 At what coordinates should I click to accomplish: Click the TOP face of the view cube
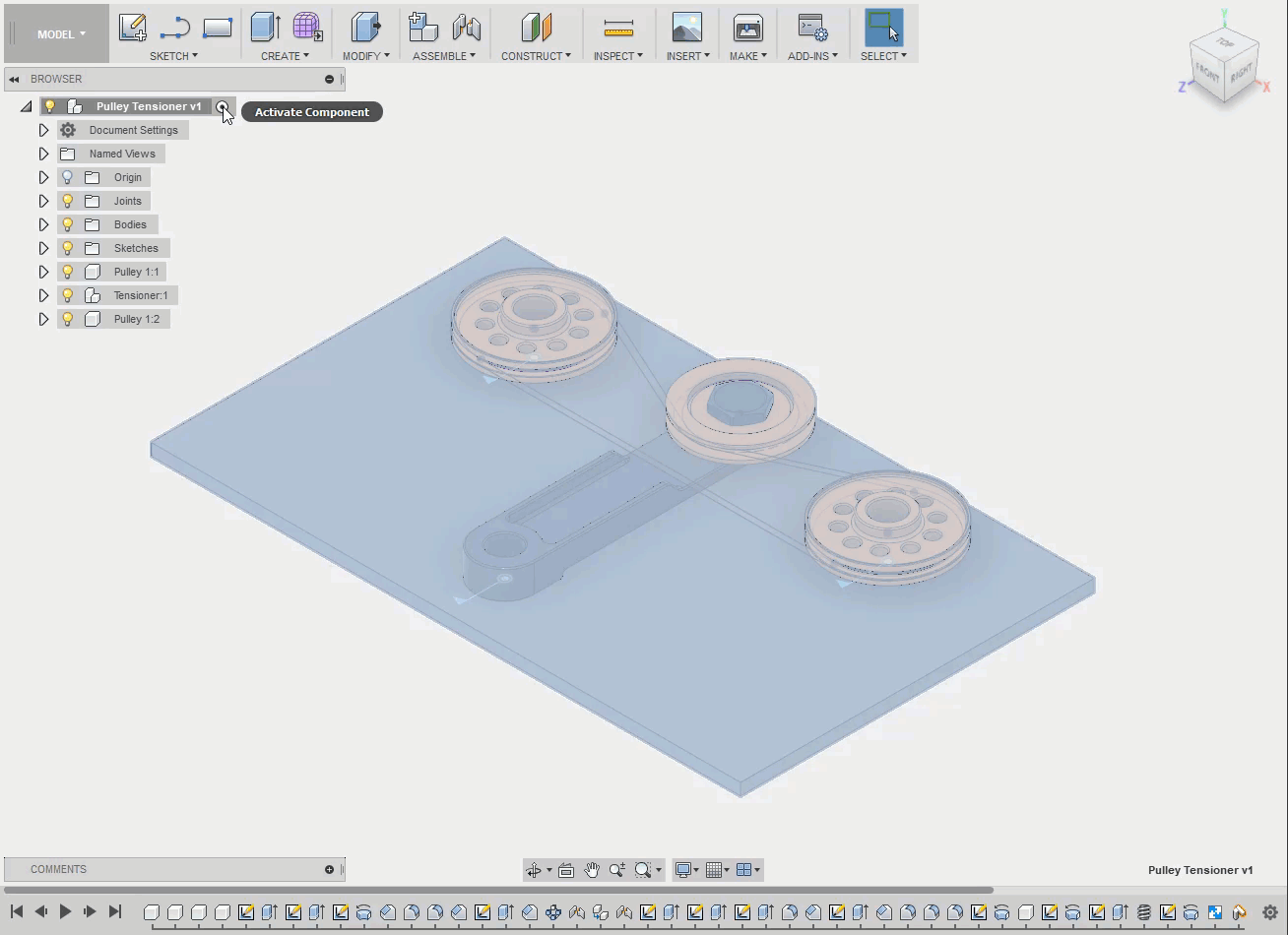click(1225, 44)
